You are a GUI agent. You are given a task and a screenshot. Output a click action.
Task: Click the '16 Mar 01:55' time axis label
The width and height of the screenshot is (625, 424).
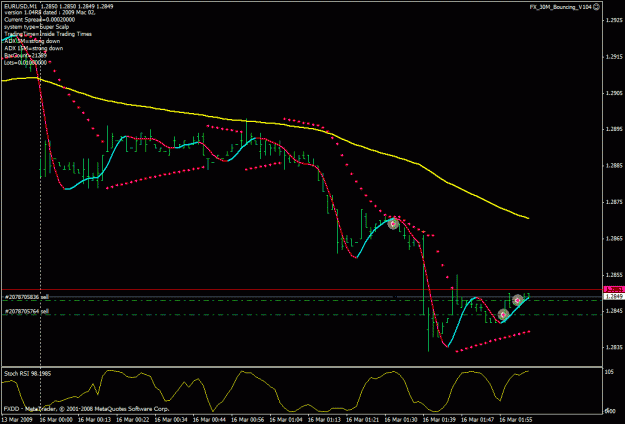pos(516,420)
